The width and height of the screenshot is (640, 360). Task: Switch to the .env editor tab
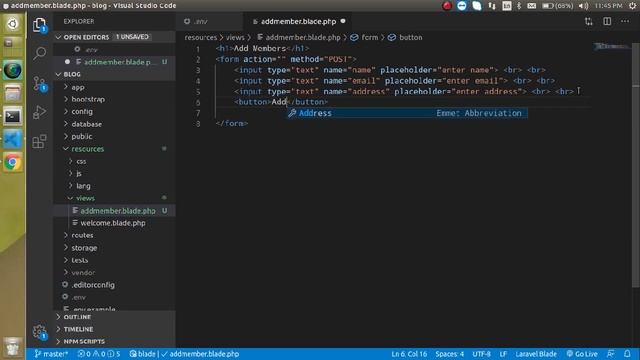(x=210, y=21)
